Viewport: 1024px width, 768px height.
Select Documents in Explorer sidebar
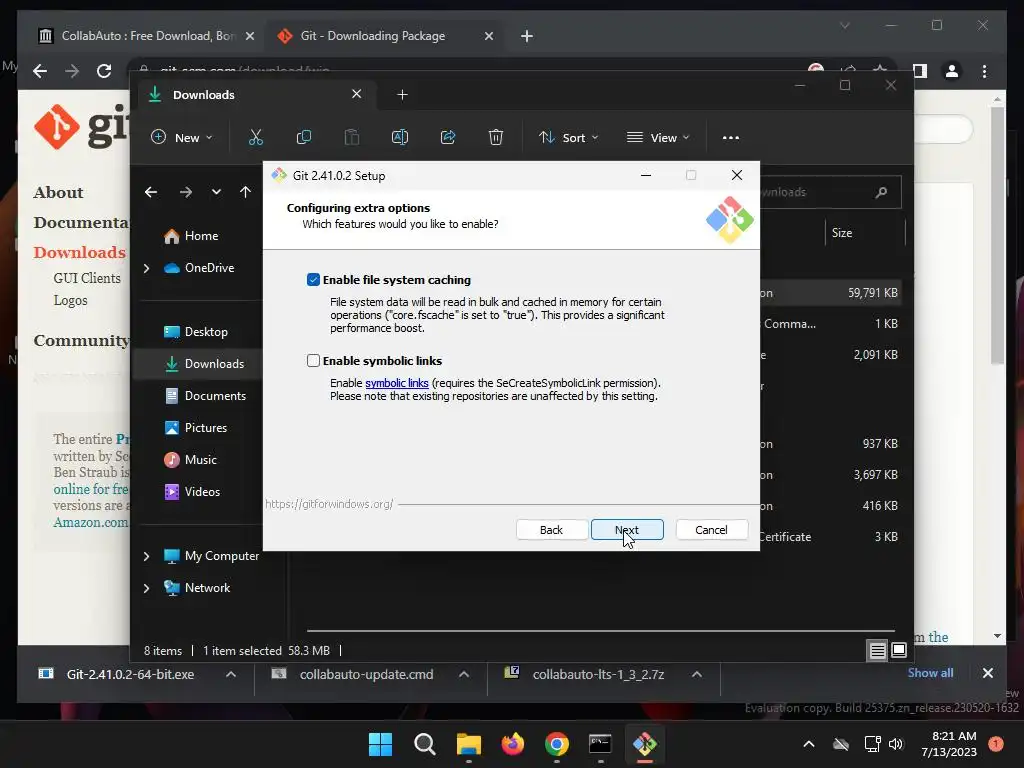click(x=206, y=396)
